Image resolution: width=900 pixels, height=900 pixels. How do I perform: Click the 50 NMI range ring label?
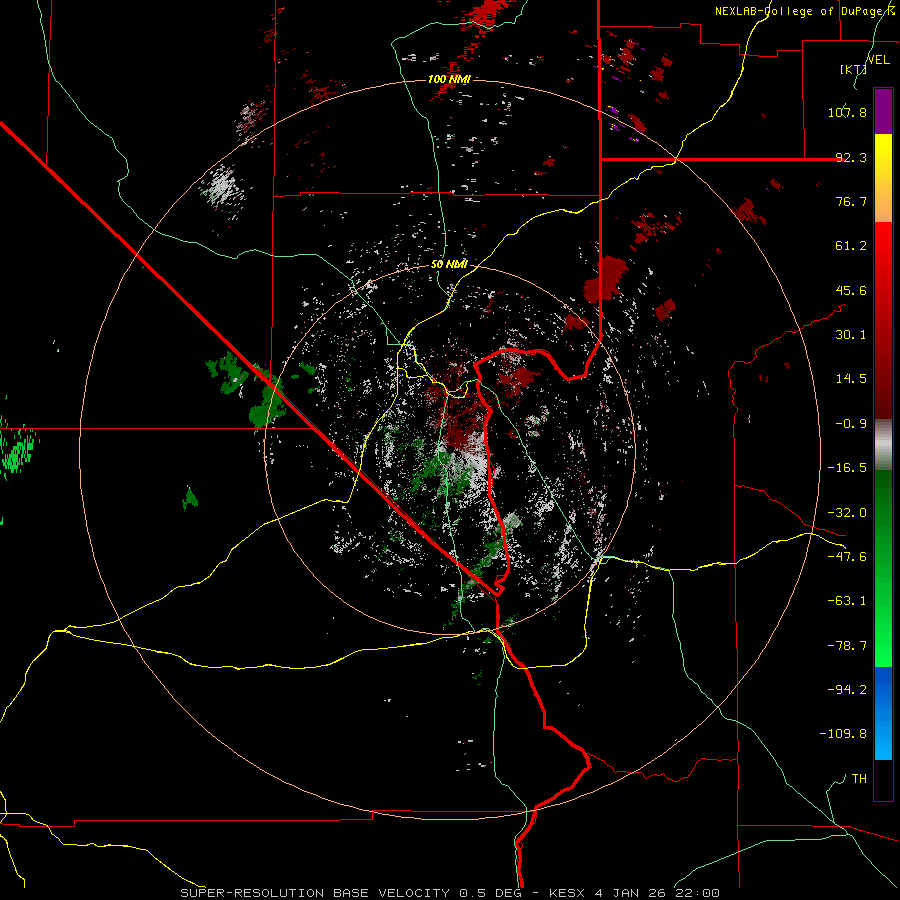[x=449, y=265]
